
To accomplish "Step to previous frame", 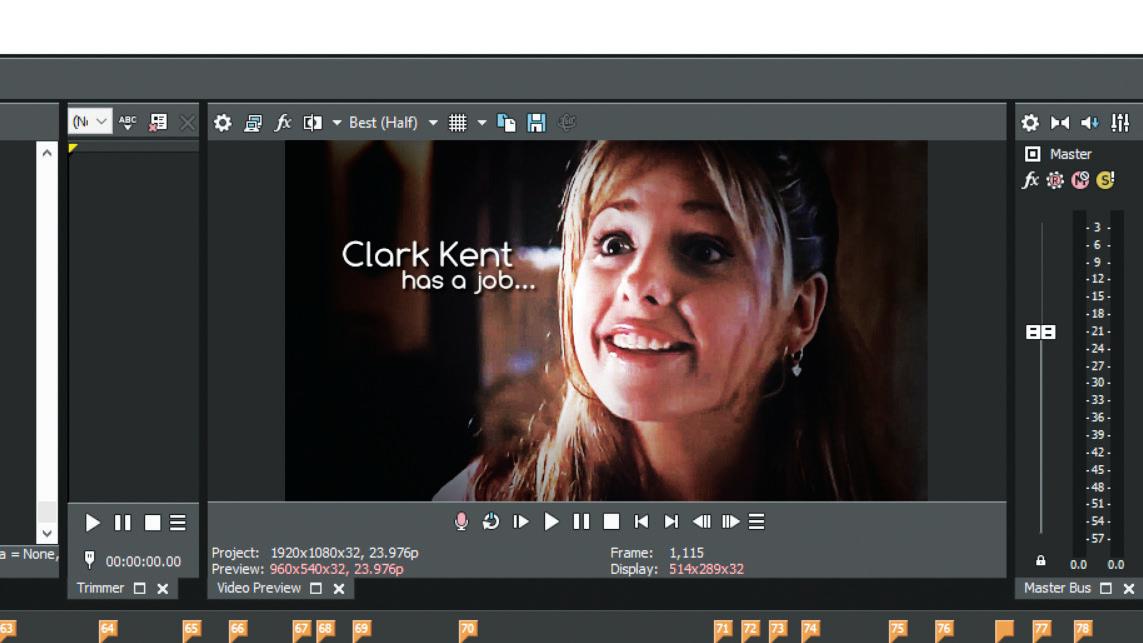I will [x=701, y=521].
